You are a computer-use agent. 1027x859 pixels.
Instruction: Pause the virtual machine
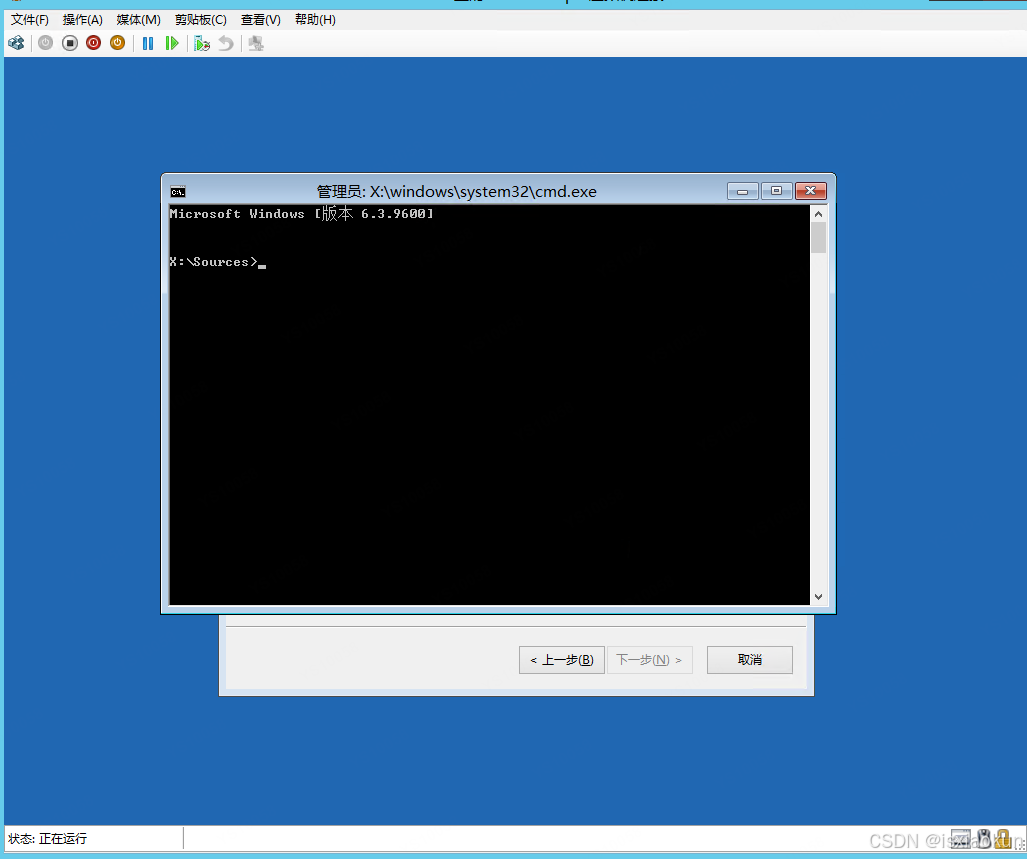tap(147, 43)
